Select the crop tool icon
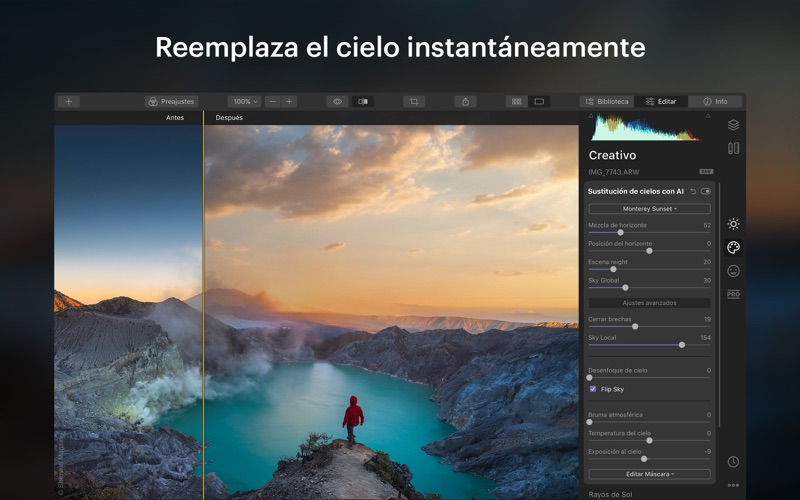 click(414, 102)
